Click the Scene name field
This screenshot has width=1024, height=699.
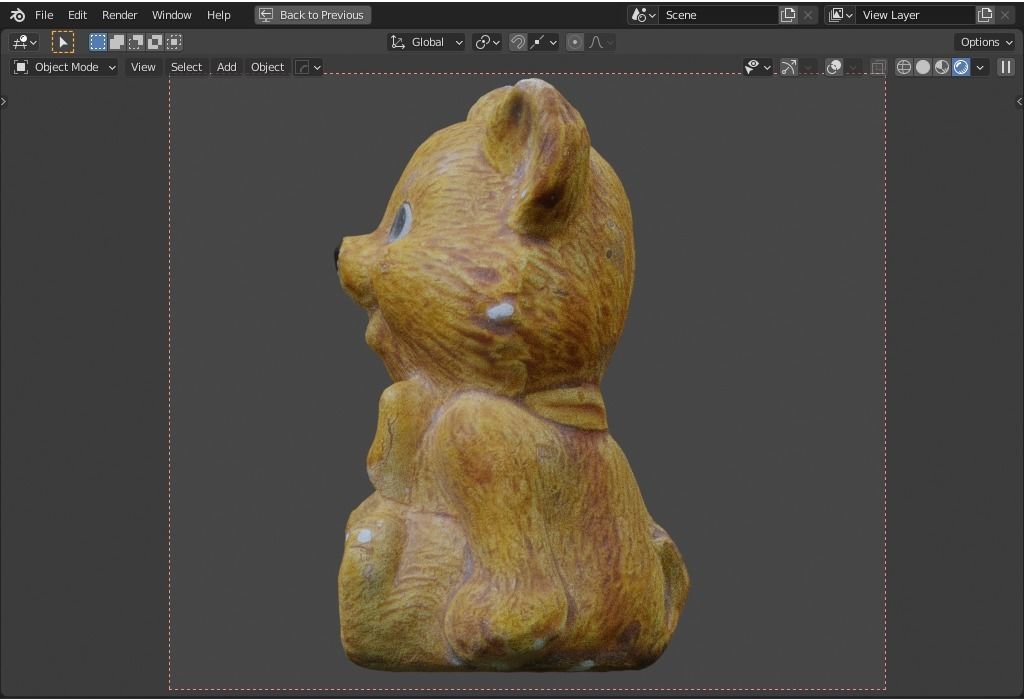tap(718, 15)
